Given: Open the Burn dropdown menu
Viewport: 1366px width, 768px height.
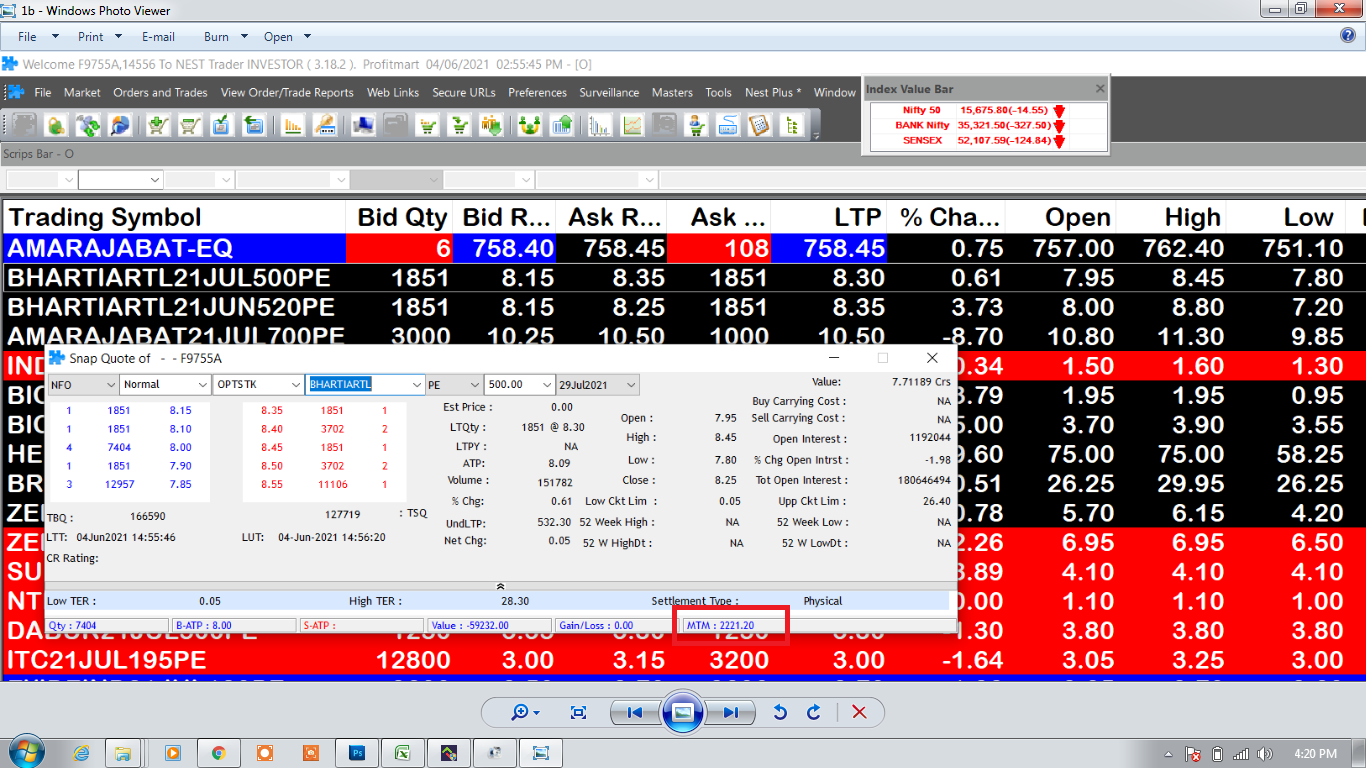Looking at the screenshot, I should tap(225, 36).
